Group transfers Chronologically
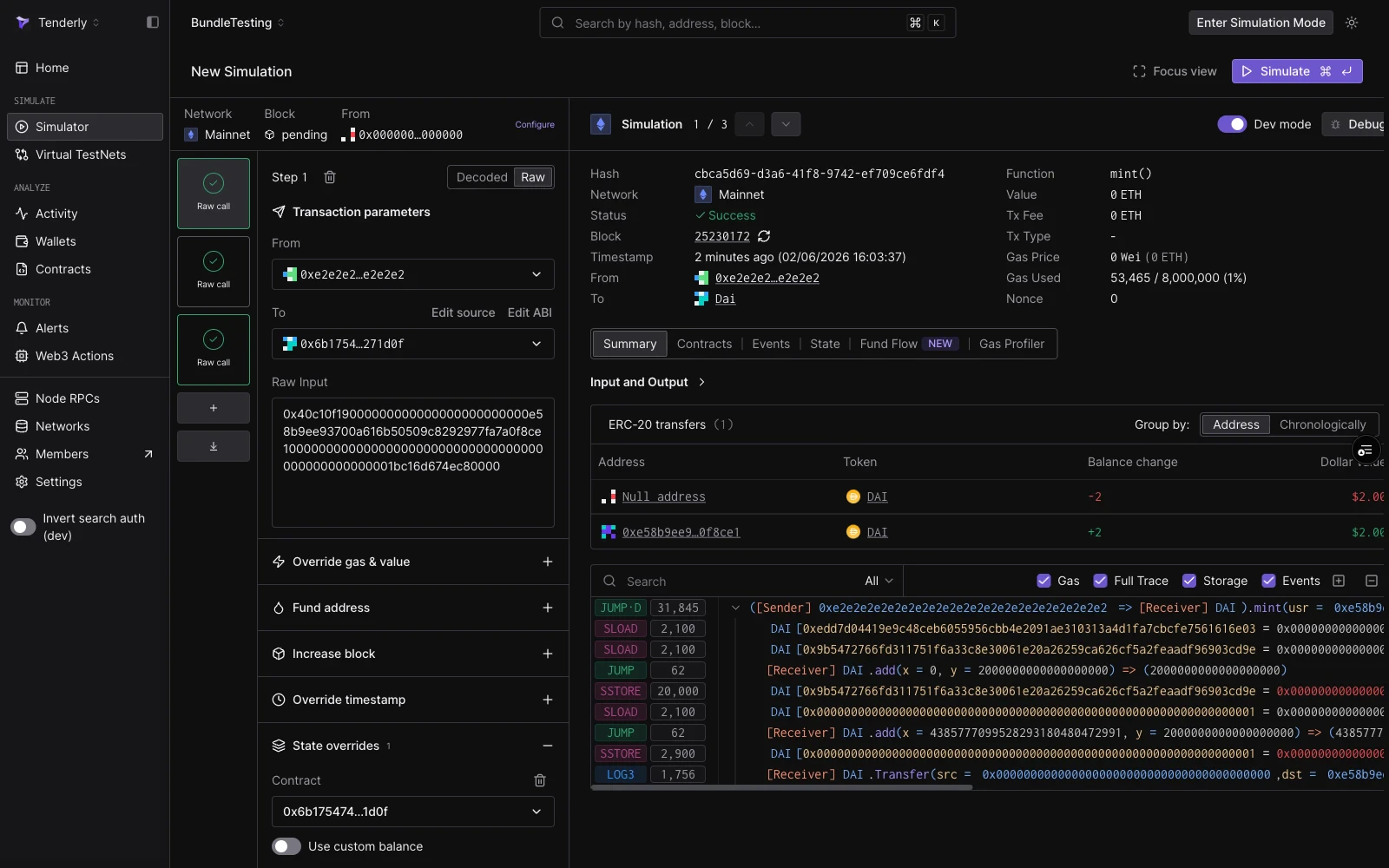The image size is (1389, 868). [1323, 424]
